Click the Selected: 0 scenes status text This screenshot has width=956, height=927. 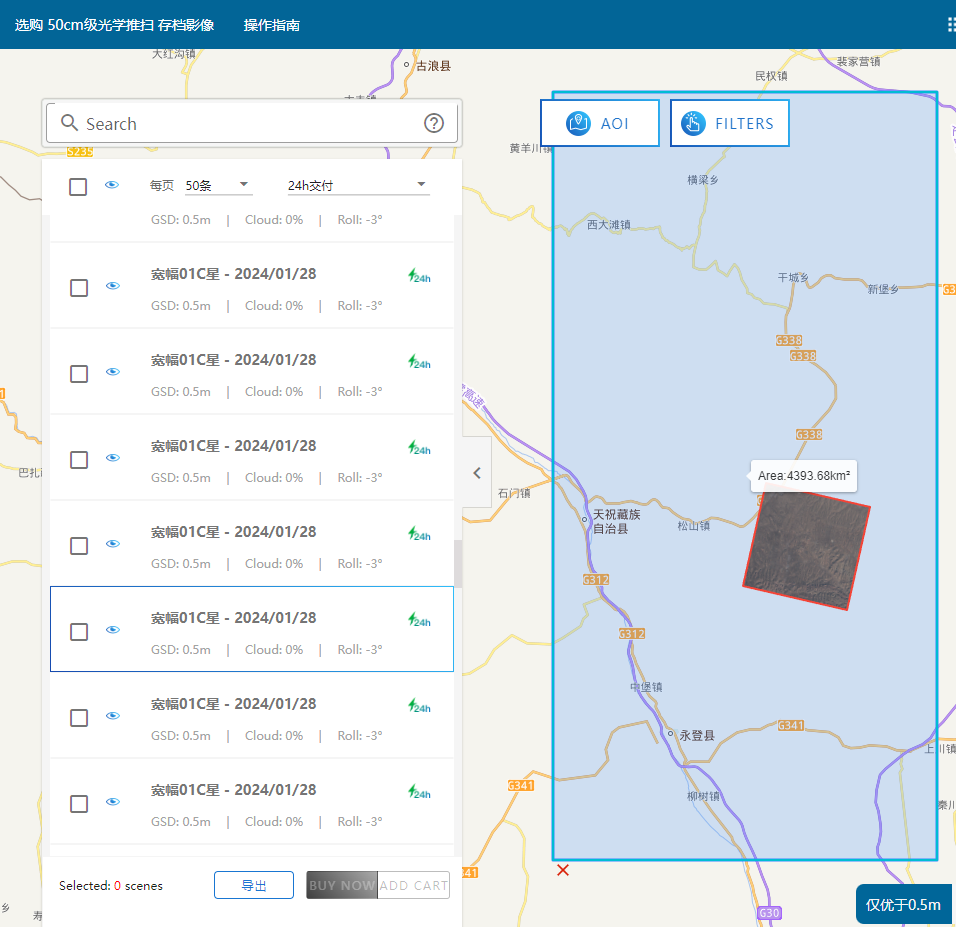pos(111,886)
